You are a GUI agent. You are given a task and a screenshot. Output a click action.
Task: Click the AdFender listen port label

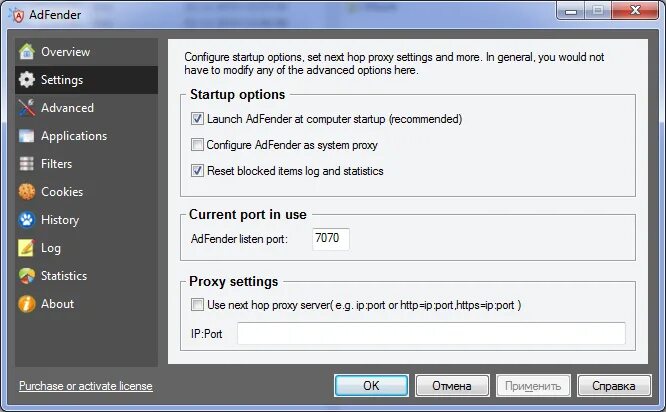[239, 239]
